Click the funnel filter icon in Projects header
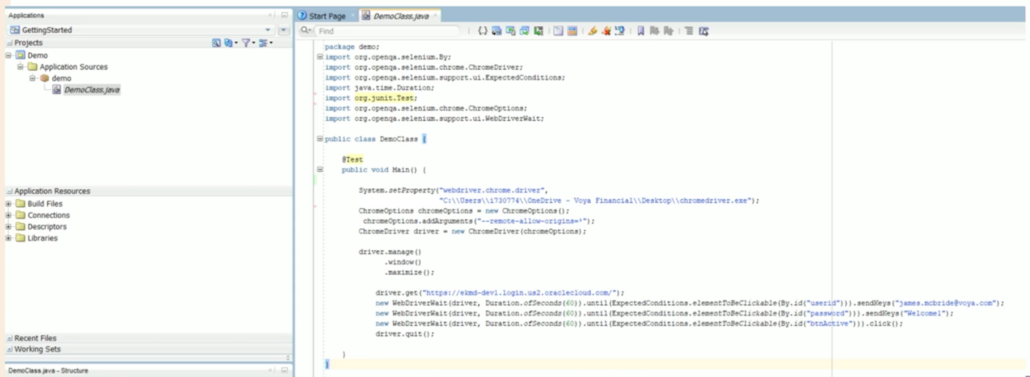The image size is (1030, 377). point(246,43)
